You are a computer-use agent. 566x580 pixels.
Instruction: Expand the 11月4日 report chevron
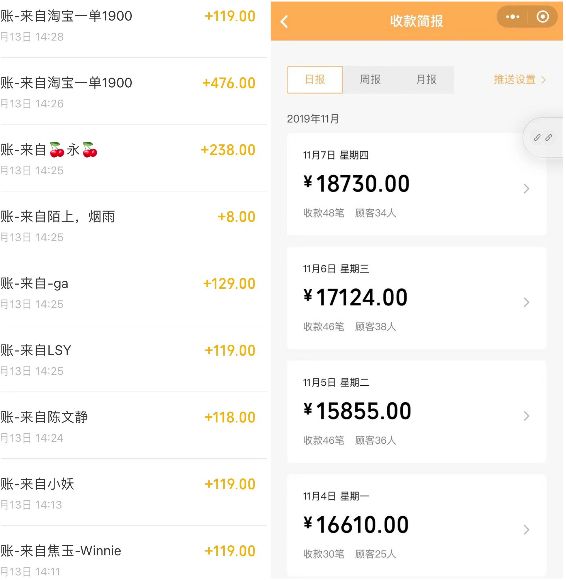point(526,529)
